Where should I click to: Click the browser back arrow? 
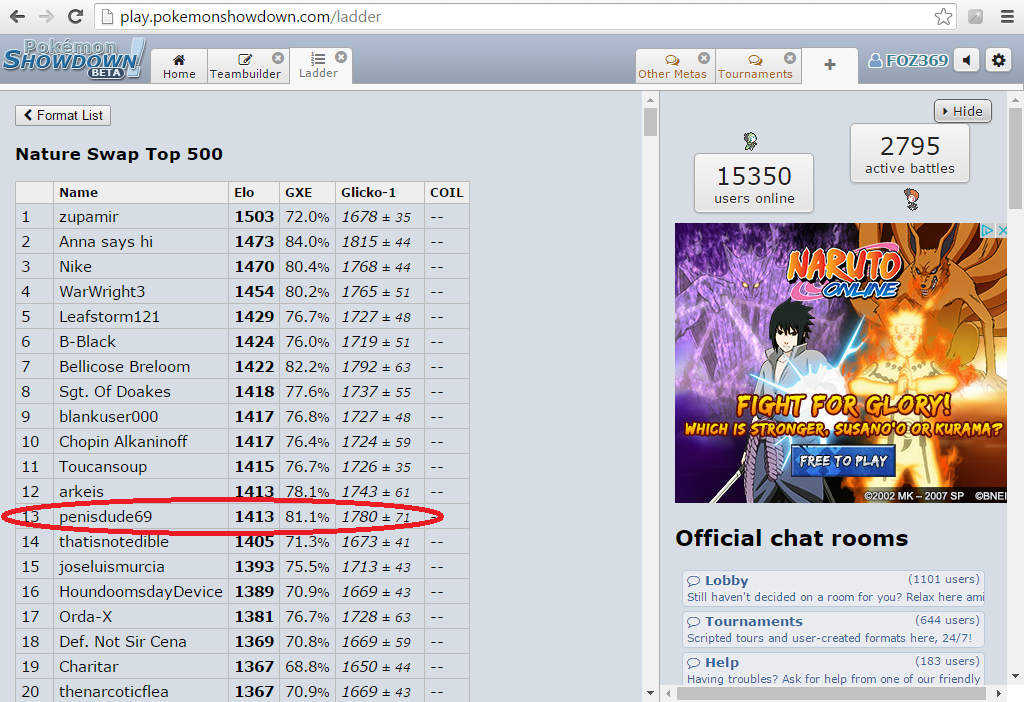(18, 16)
